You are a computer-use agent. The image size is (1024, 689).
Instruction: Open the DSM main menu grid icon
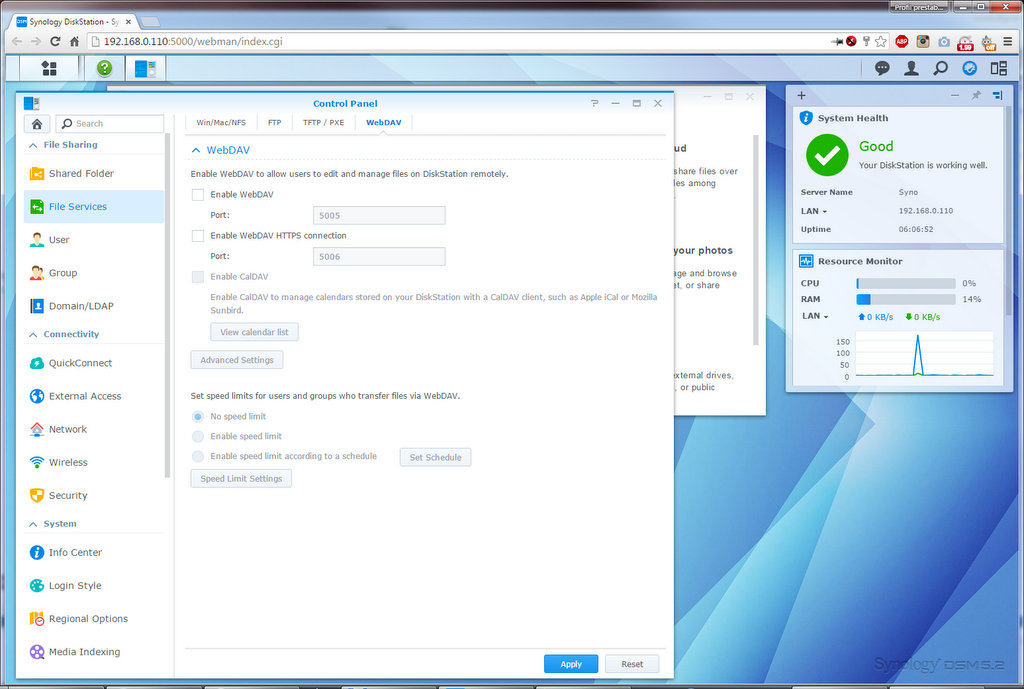(48, 68)
